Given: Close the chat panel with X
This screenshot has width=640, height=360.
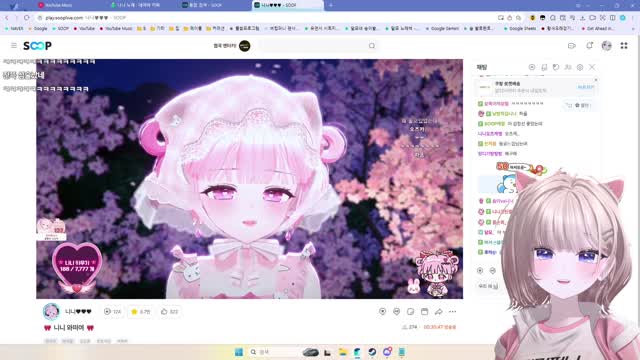Looking at the screenshot, I should (592, 67).
